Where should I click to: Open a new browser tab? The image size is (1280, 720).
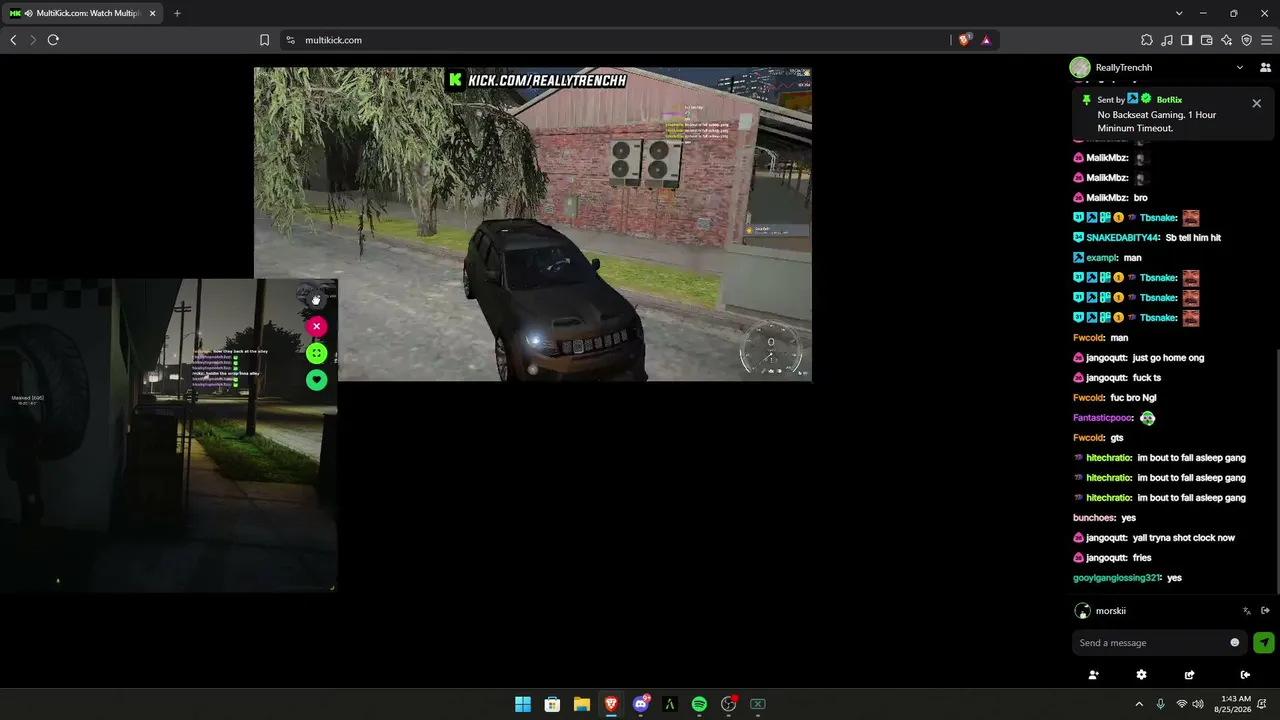pos(177,13)
